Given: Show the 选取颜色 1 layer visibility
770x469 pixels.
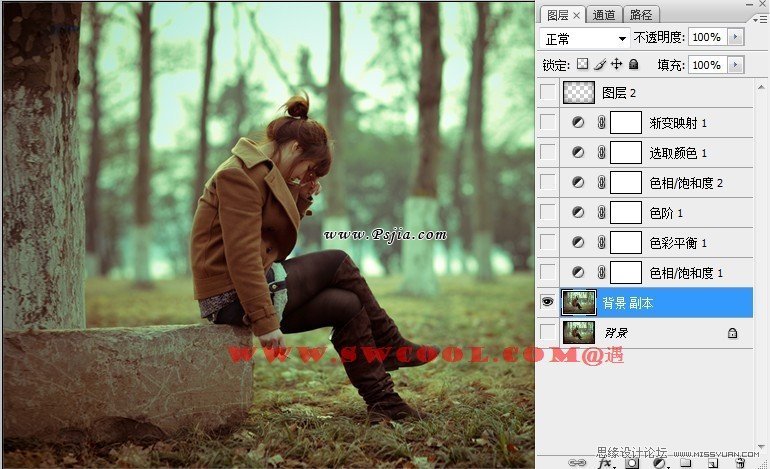Looking at the screenshot, I should click(548, 152).
